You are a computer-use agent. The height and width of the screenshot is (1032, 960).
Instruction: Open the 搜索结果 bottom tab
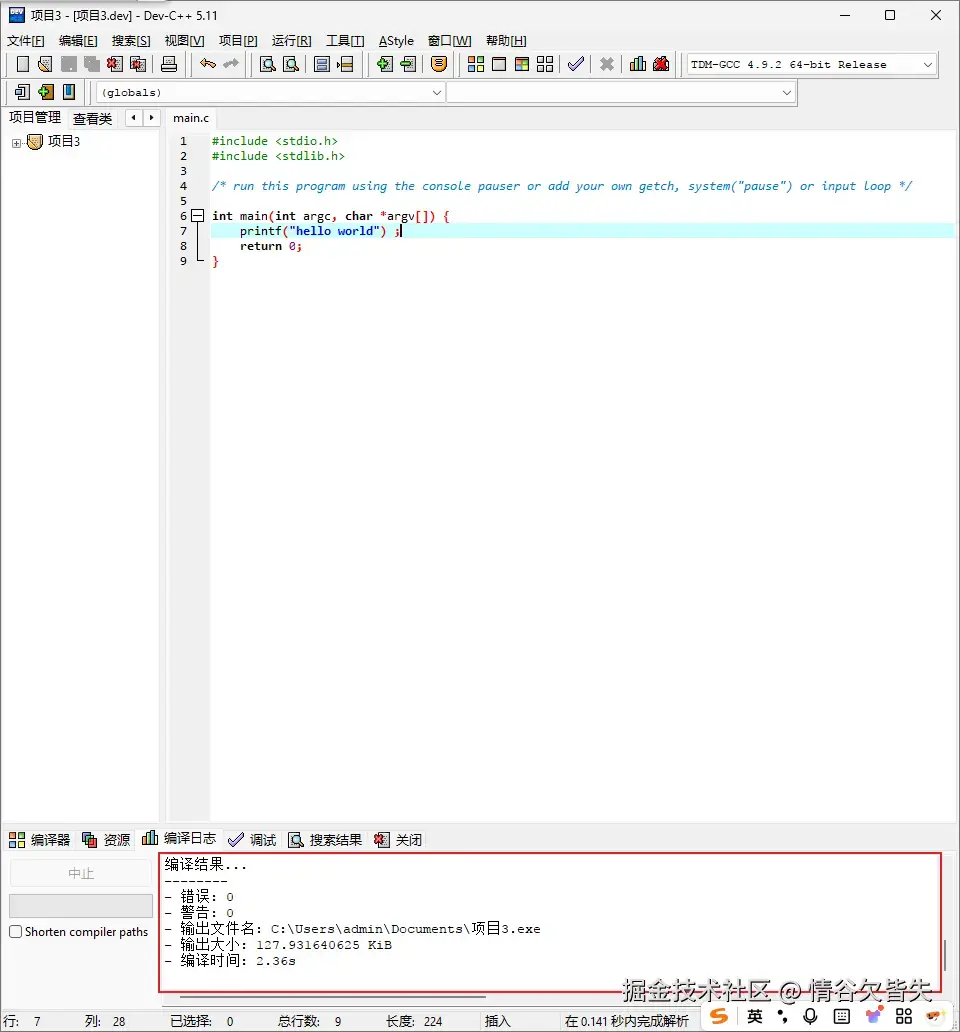(326, 840)
